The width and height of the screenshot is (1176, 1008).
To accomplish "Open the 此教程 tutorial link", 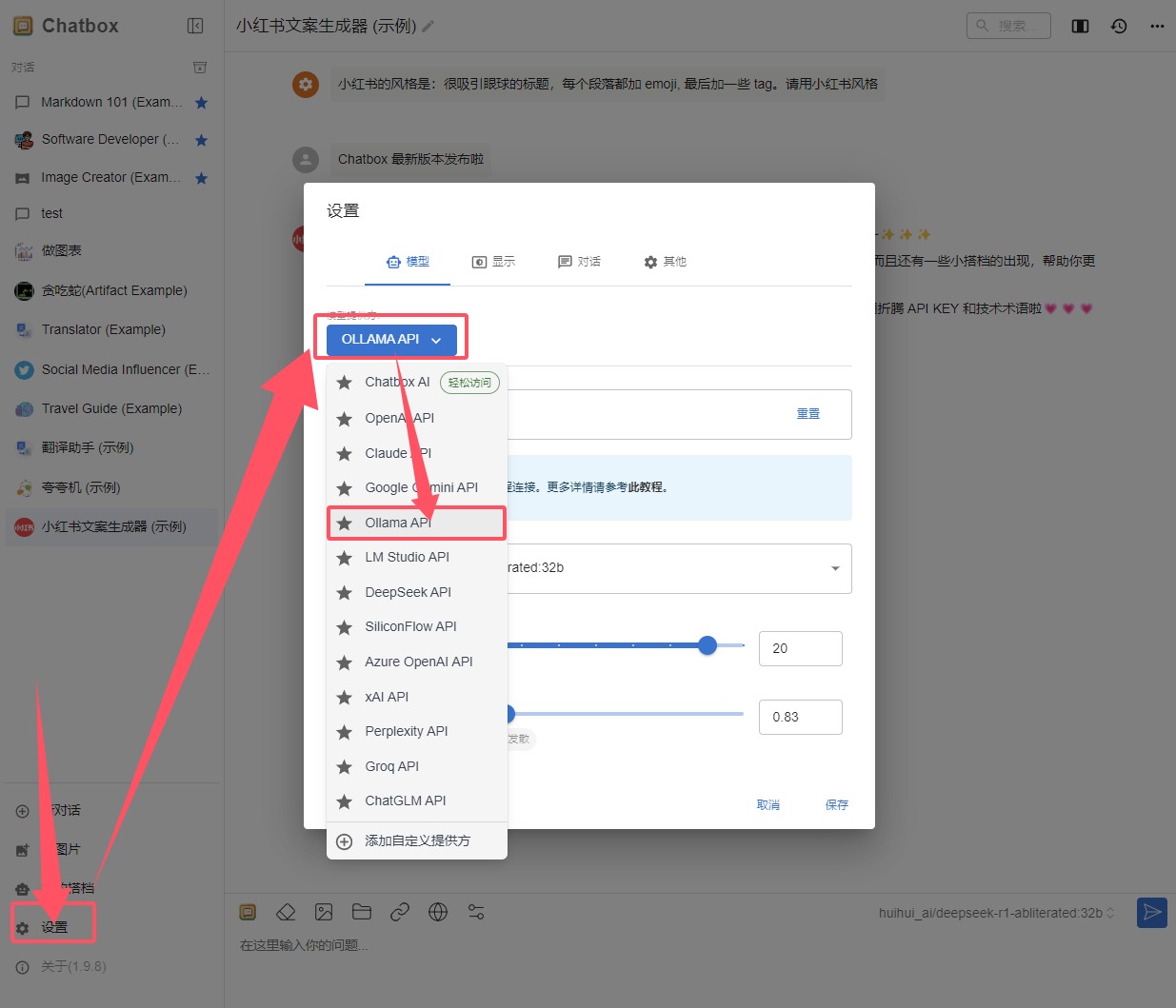I will (x=647, y=487).
